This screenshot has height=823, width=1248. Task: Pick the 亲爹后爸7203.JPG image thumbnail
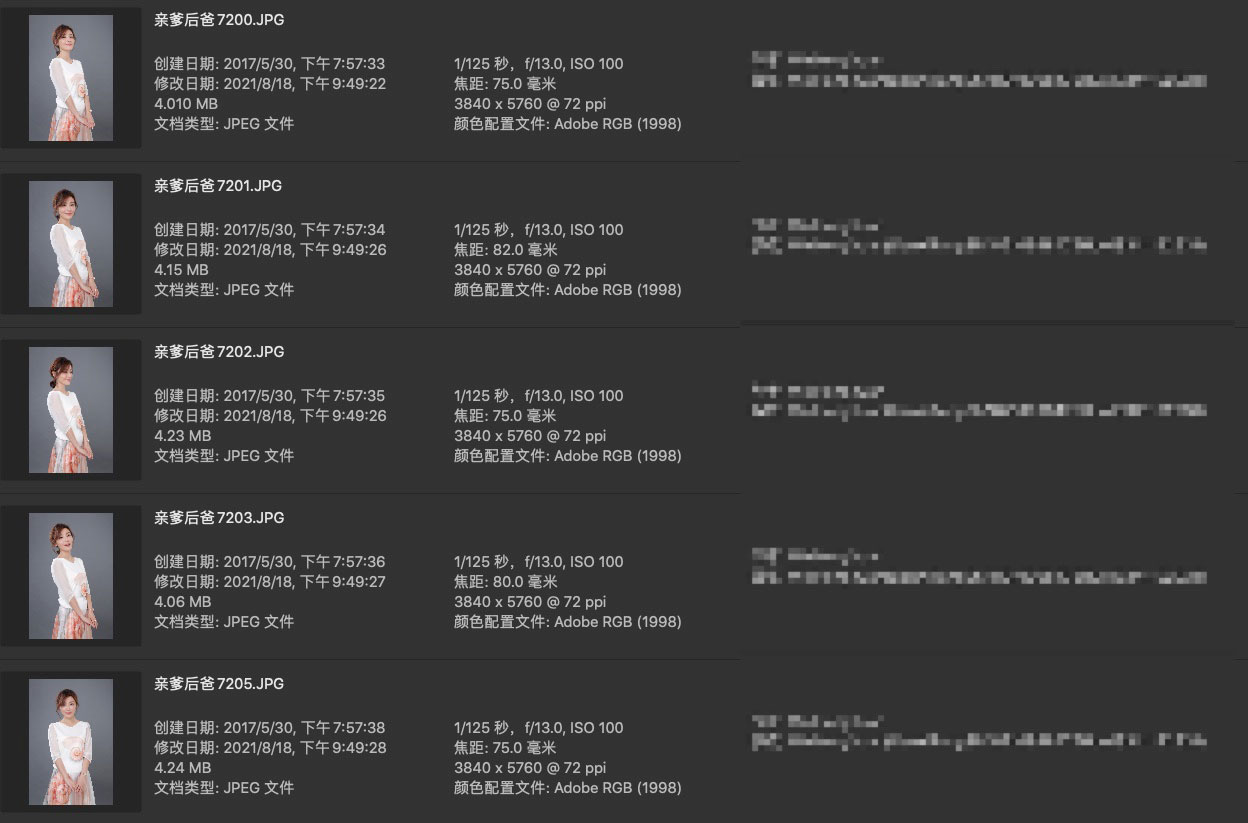tap(70, 576)
